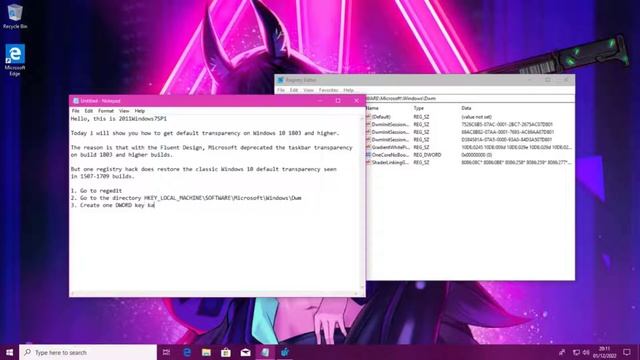This screenshot has height=360, width=640.
Task: Open the network tray icon
Action: click(x=576, y=352)
